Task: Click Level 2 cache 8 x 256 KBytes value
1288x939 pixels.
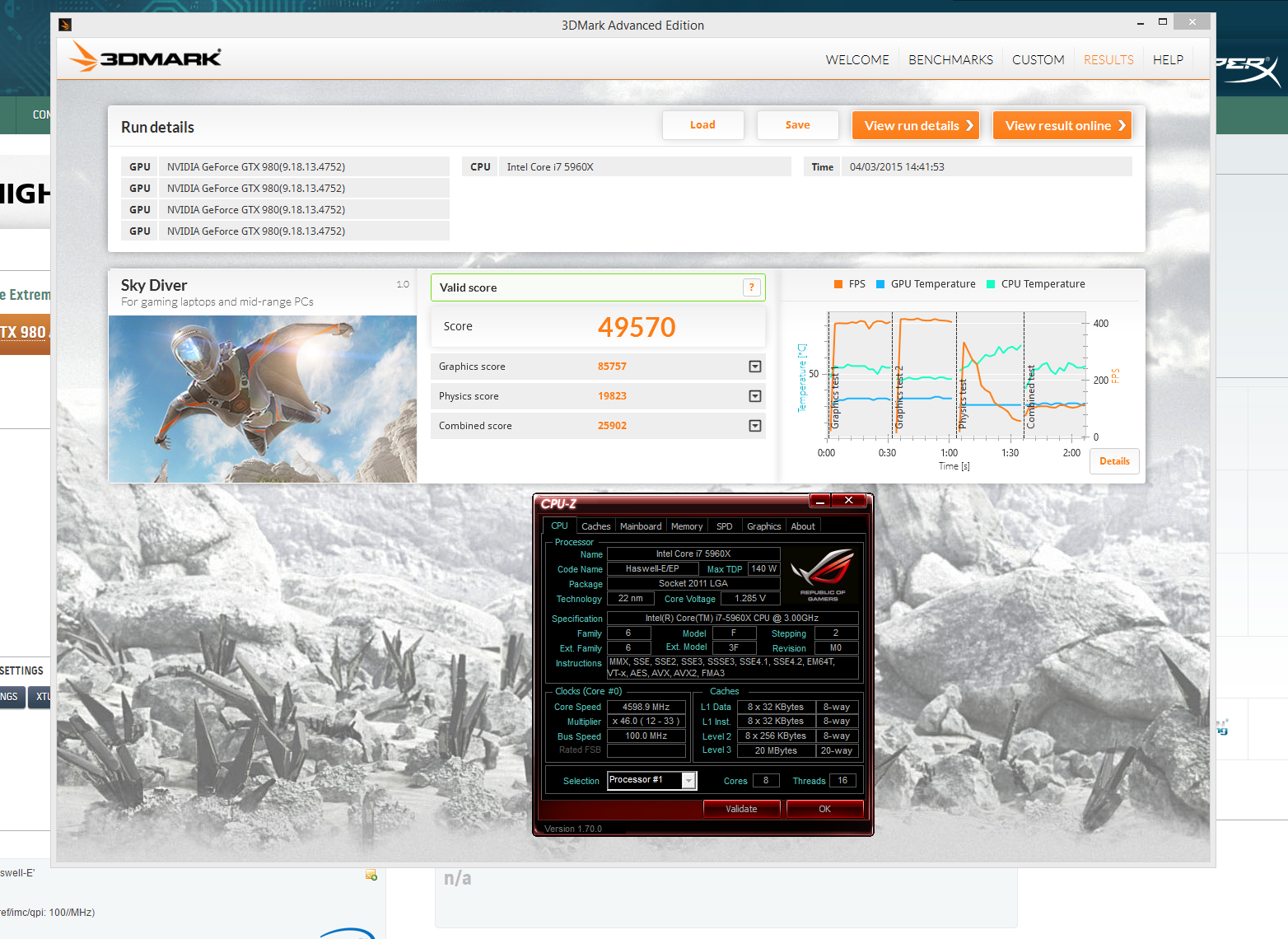Action: (776, 736)
